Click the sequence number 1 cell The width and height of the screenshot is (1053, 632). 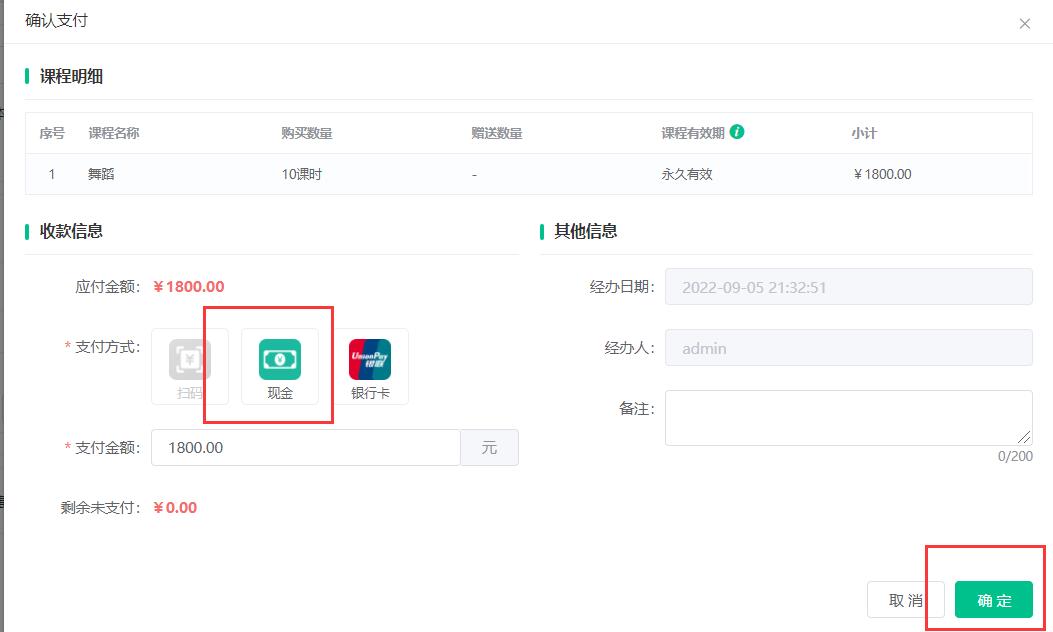[x=52, y=174]
